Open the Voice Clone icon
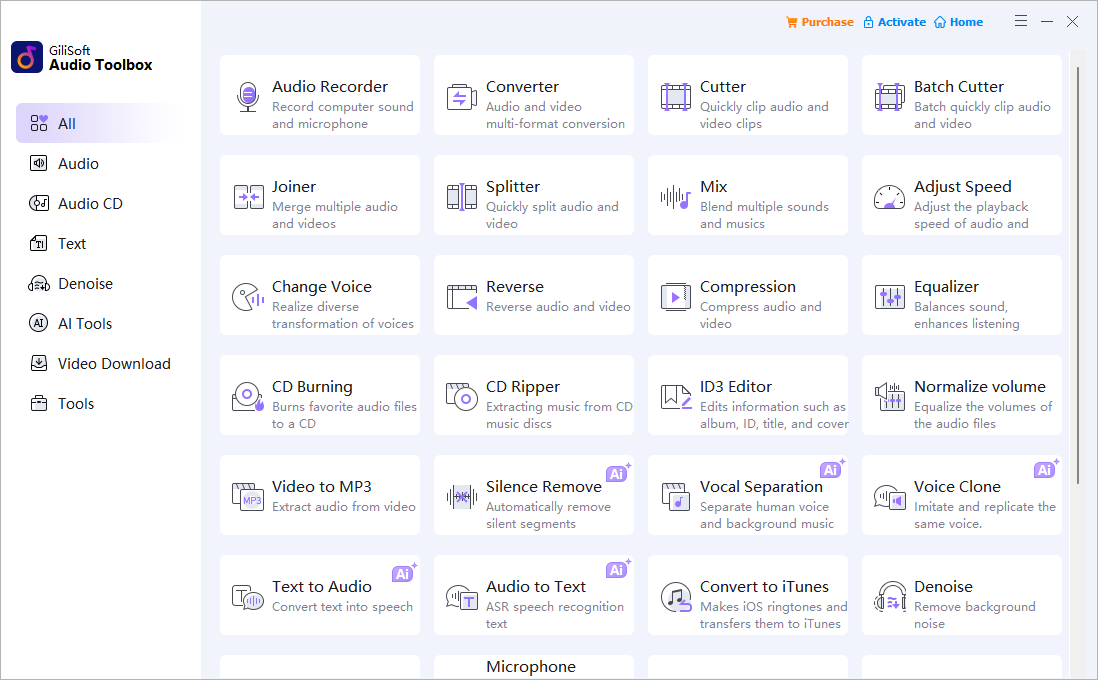Screen dimensions: 1098x680 click(x=889, y=498)
